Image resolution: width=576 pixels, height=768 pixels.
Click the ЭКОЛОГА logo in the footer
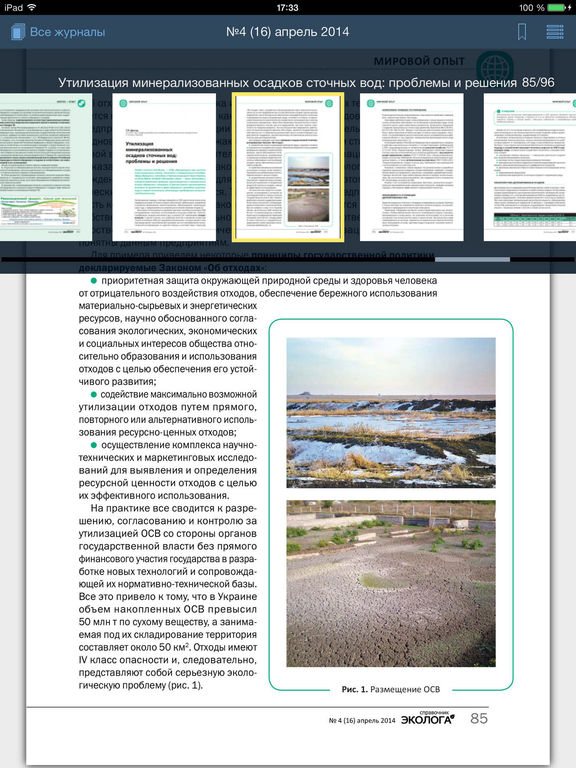[428, 718]
